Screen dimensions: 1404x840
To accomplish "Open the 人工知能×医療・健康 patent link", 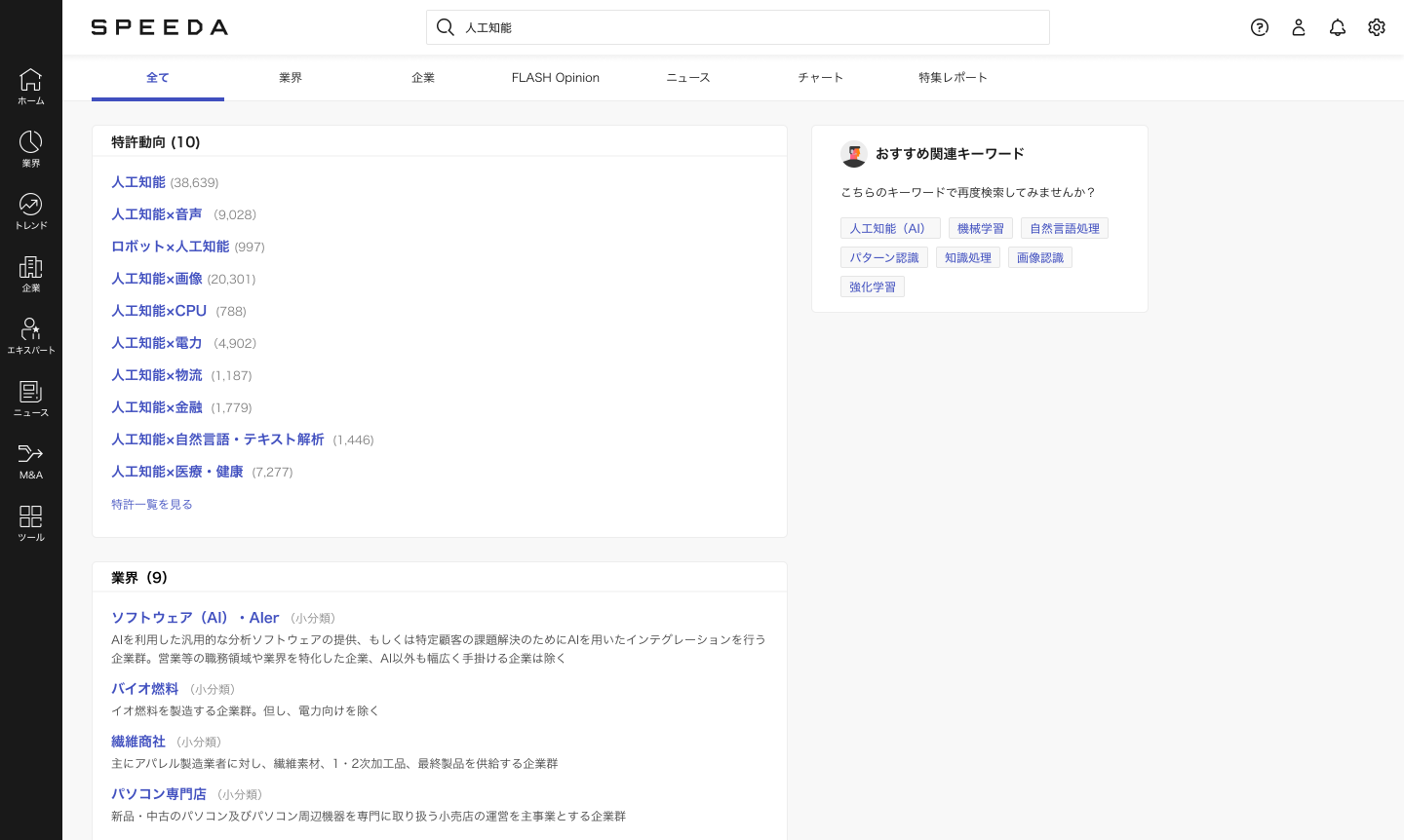I will pos(177,472).
